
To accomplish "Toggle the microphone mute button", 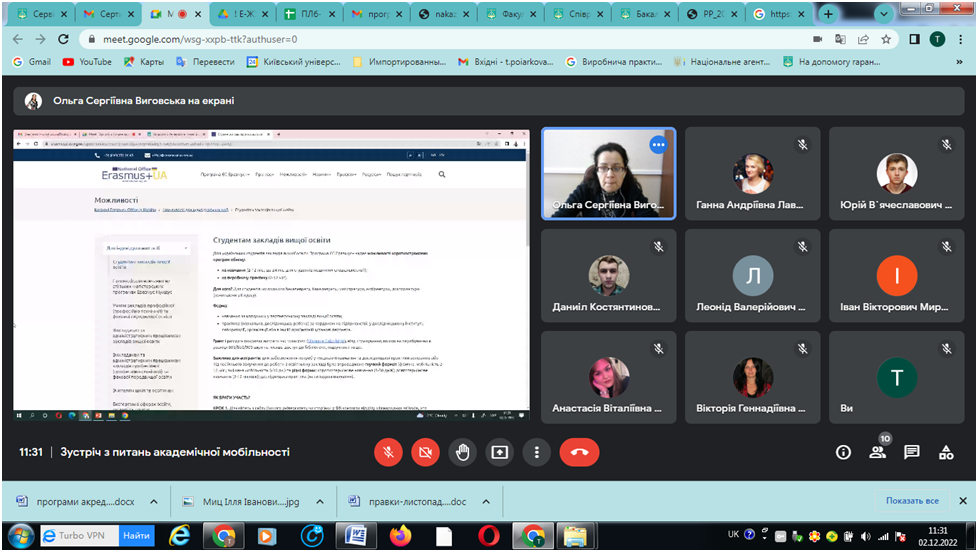I will tap(388, 452).
